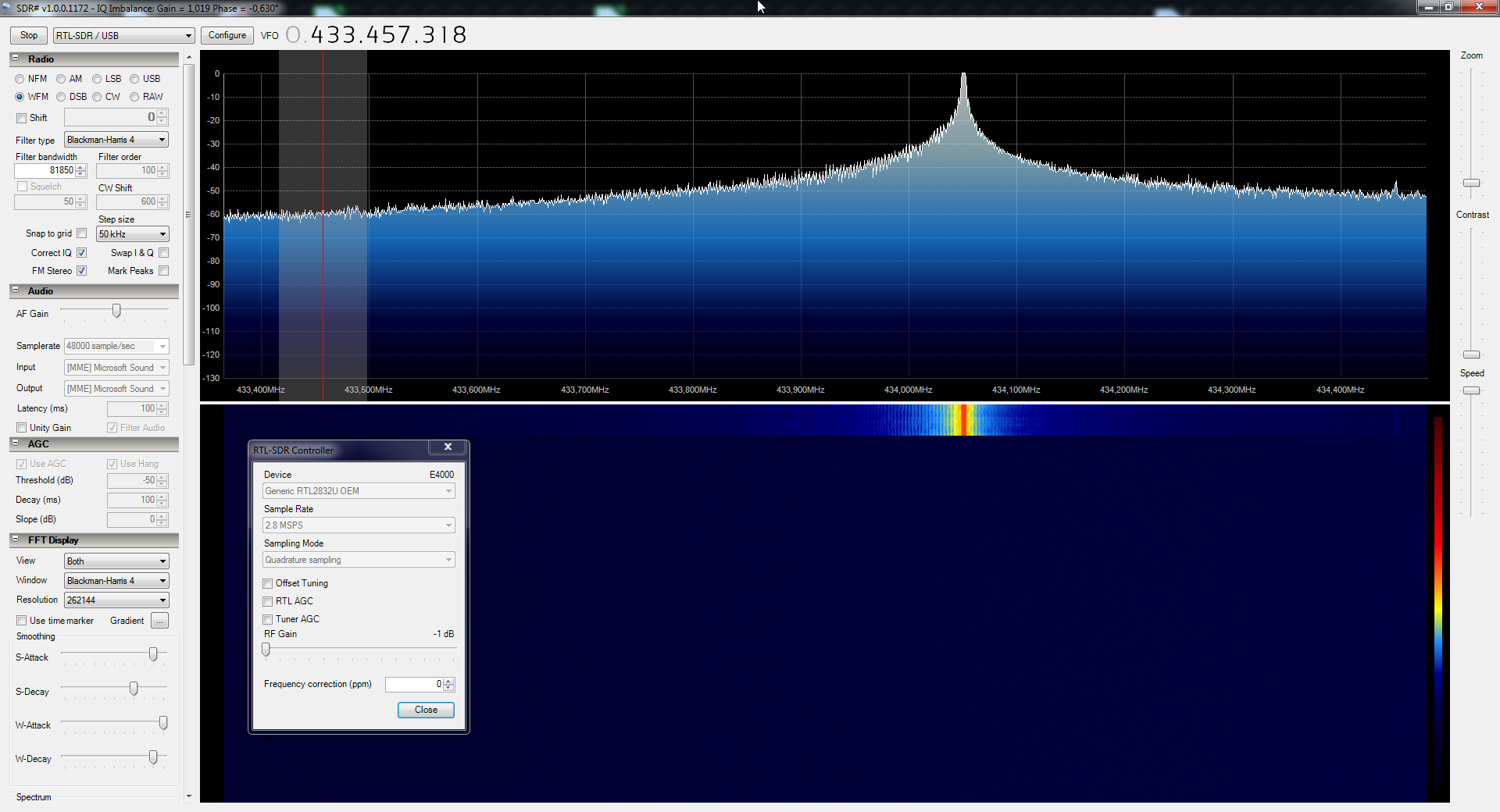
Task: Enable the Offset Tuning checkbox
Action: click(268, 583)
